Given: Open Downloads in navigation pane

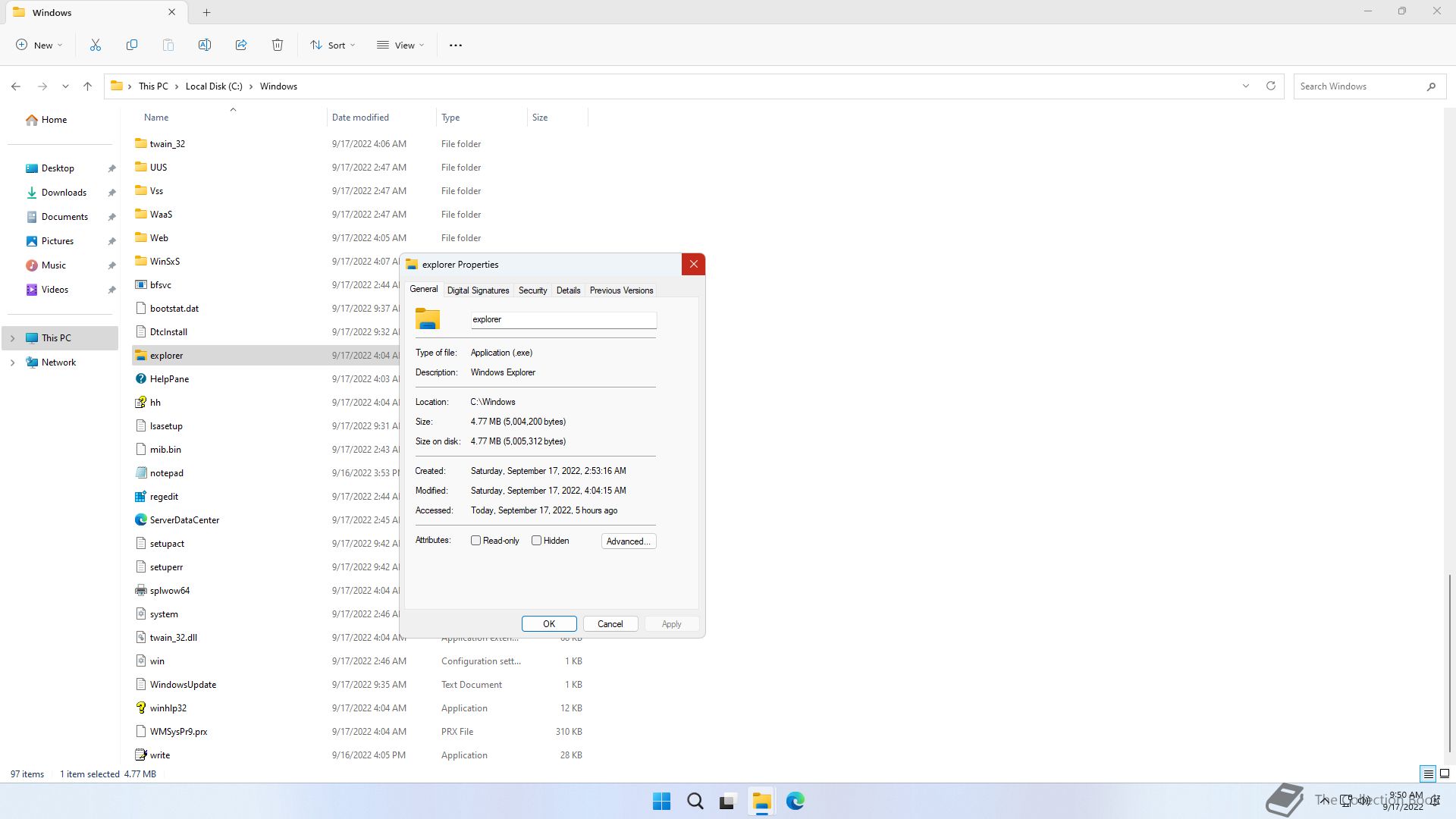Looking at the screenshot, I should click(64, 193).
